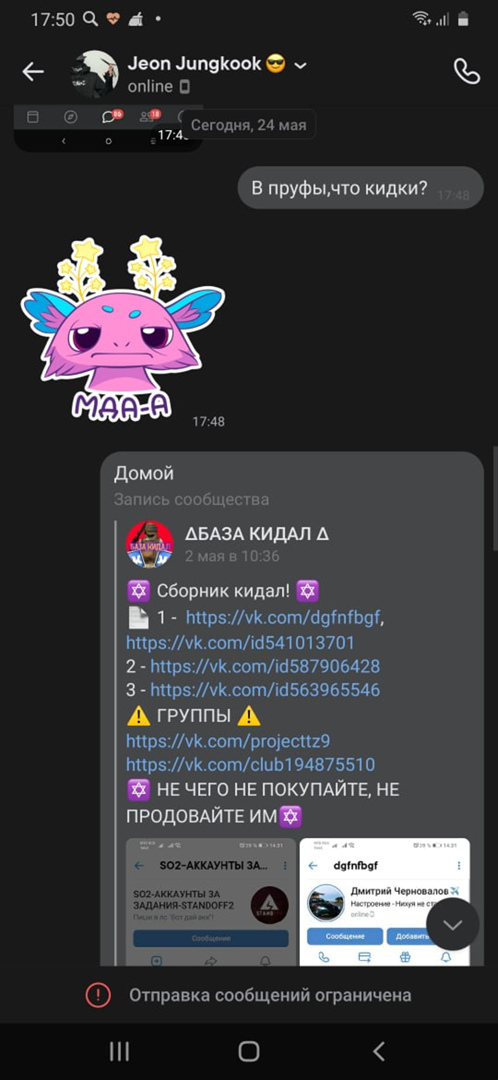Tap the message bubble 'В пруфы,что кидки?'

(x=360, y=188)
